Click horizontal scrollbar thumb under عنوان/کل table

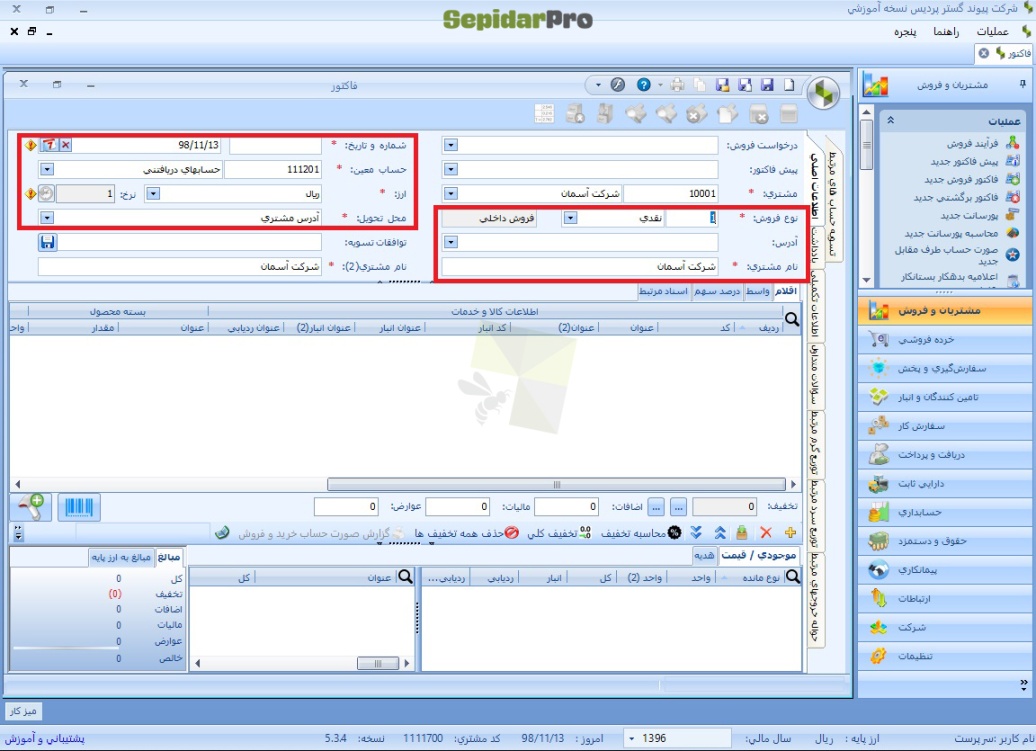pyautogui.click(x=378, y=663)
